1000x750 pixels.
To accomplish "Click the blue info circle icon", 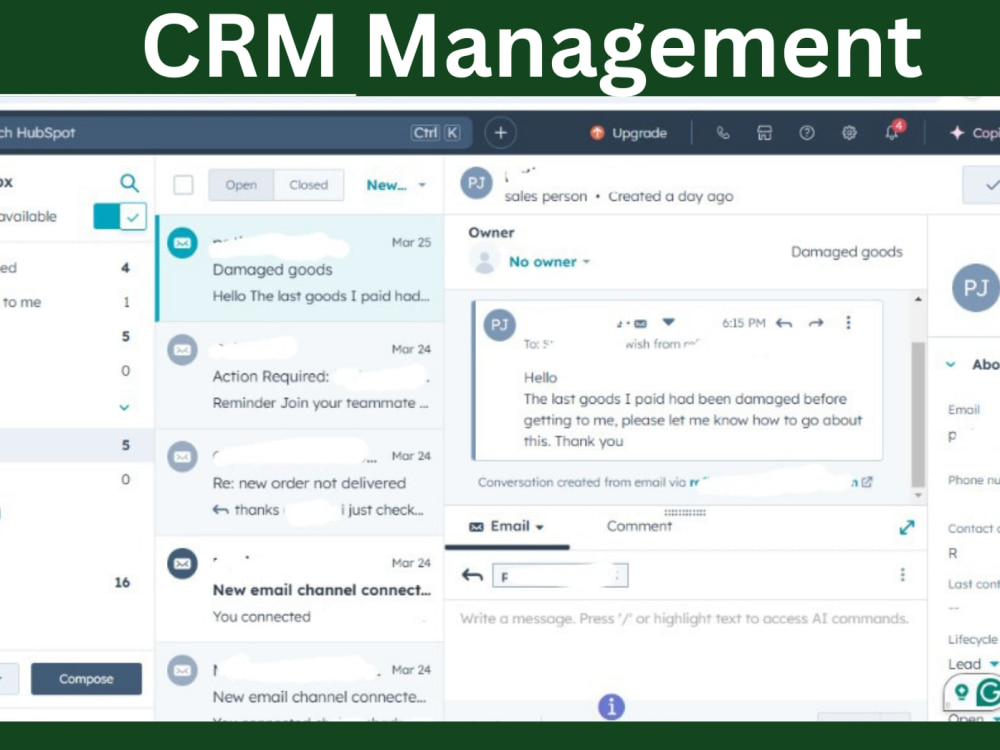I will point(611,707).
